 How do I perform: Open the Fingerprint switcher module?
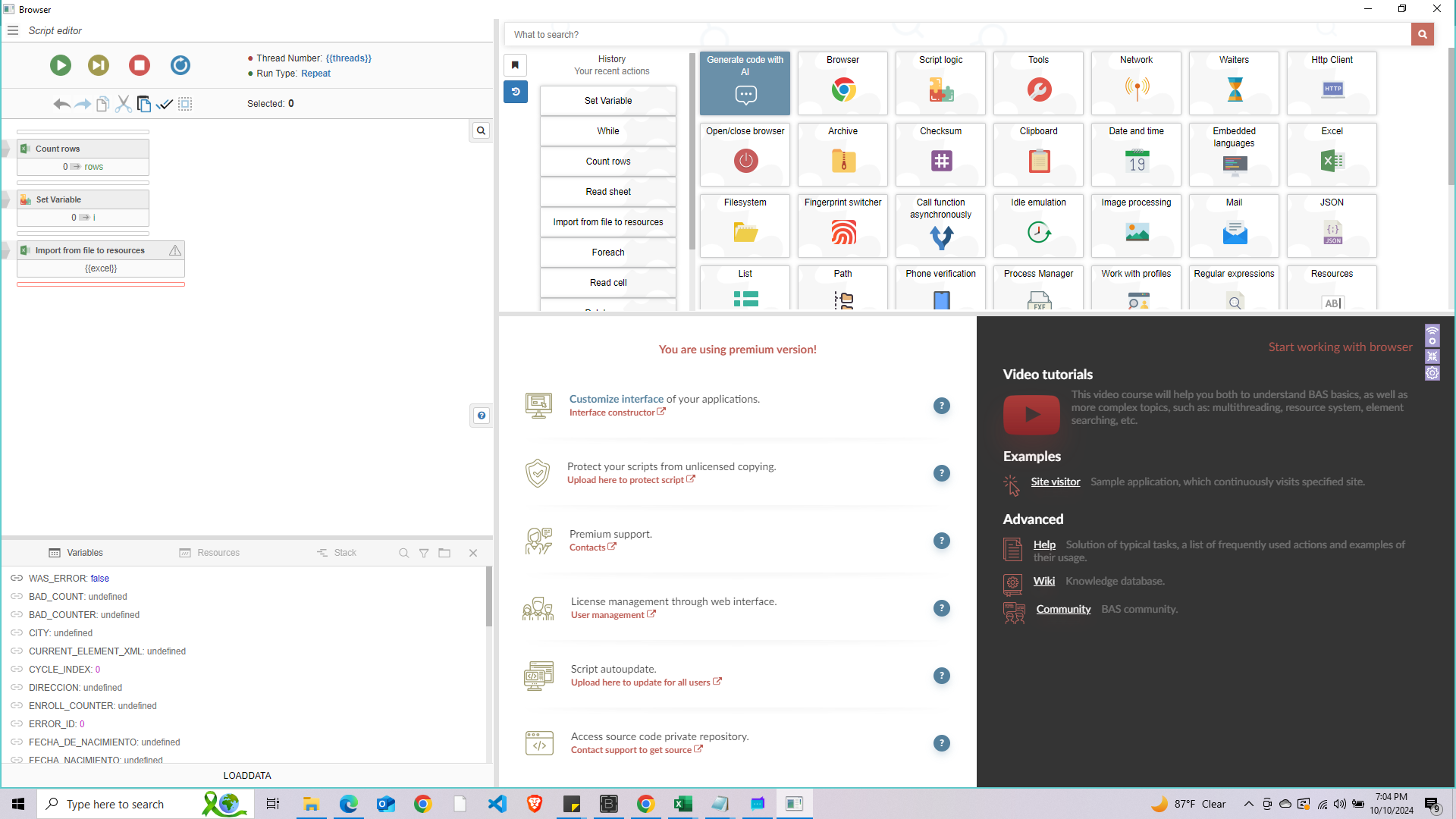click(x=843, y=225)
